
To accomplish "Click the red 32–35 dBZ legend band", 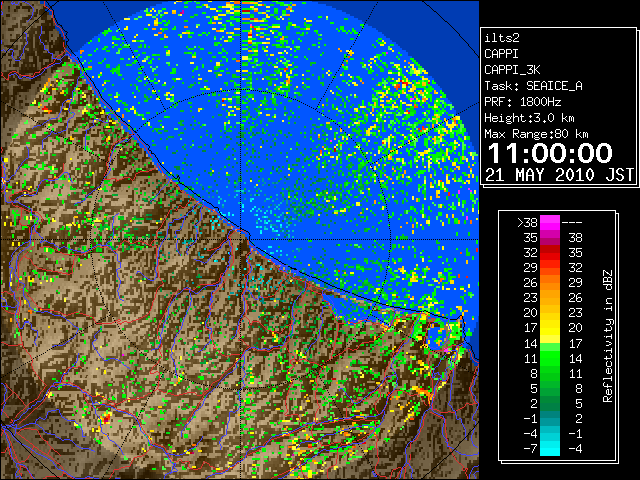I will 550,253.
